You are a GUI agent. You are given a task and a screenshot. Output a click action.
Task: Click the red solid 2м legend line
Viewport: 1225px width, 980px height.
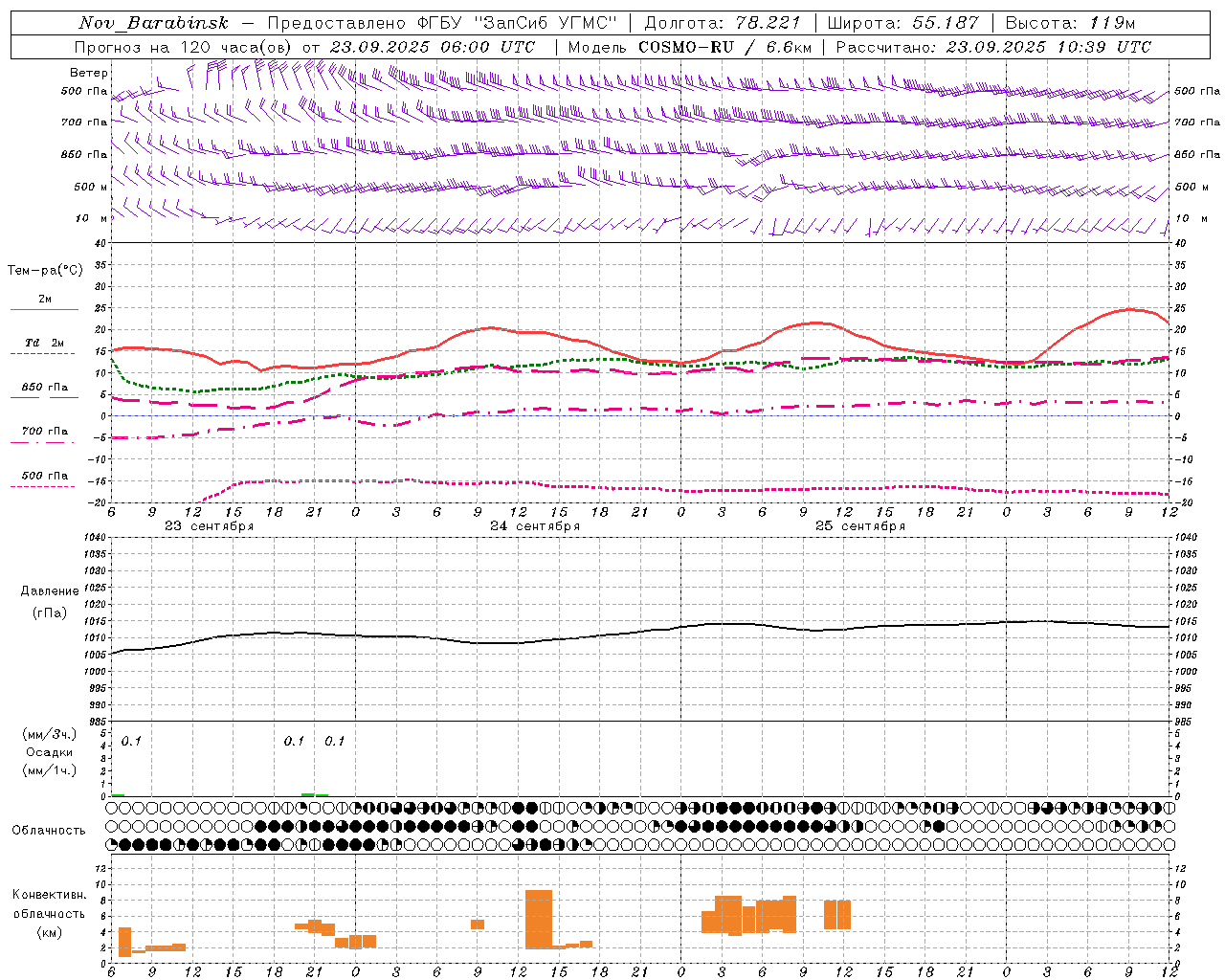pyautogui.click(x=44, y=310)
